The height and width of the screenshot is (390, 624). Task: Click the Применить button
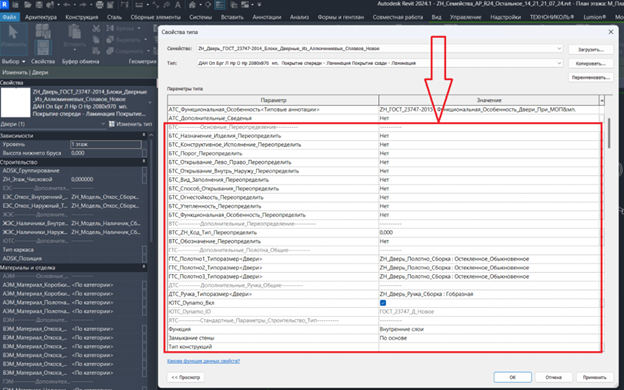click(594, 377)
